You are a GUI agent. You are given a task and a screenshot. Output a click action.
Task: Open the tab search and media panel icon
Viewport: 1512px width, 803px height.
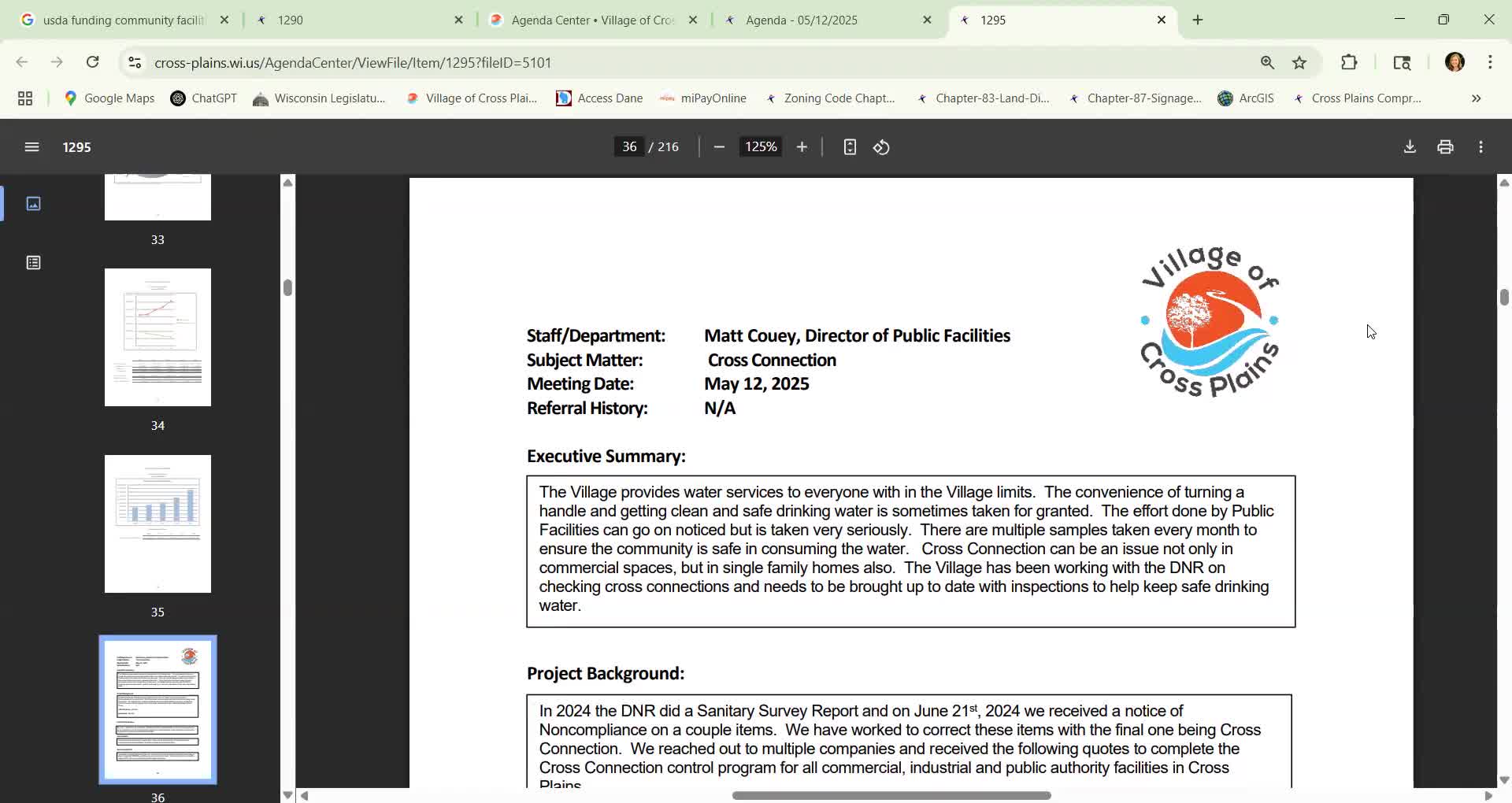pyautogui.click(x=1402, y=62)
